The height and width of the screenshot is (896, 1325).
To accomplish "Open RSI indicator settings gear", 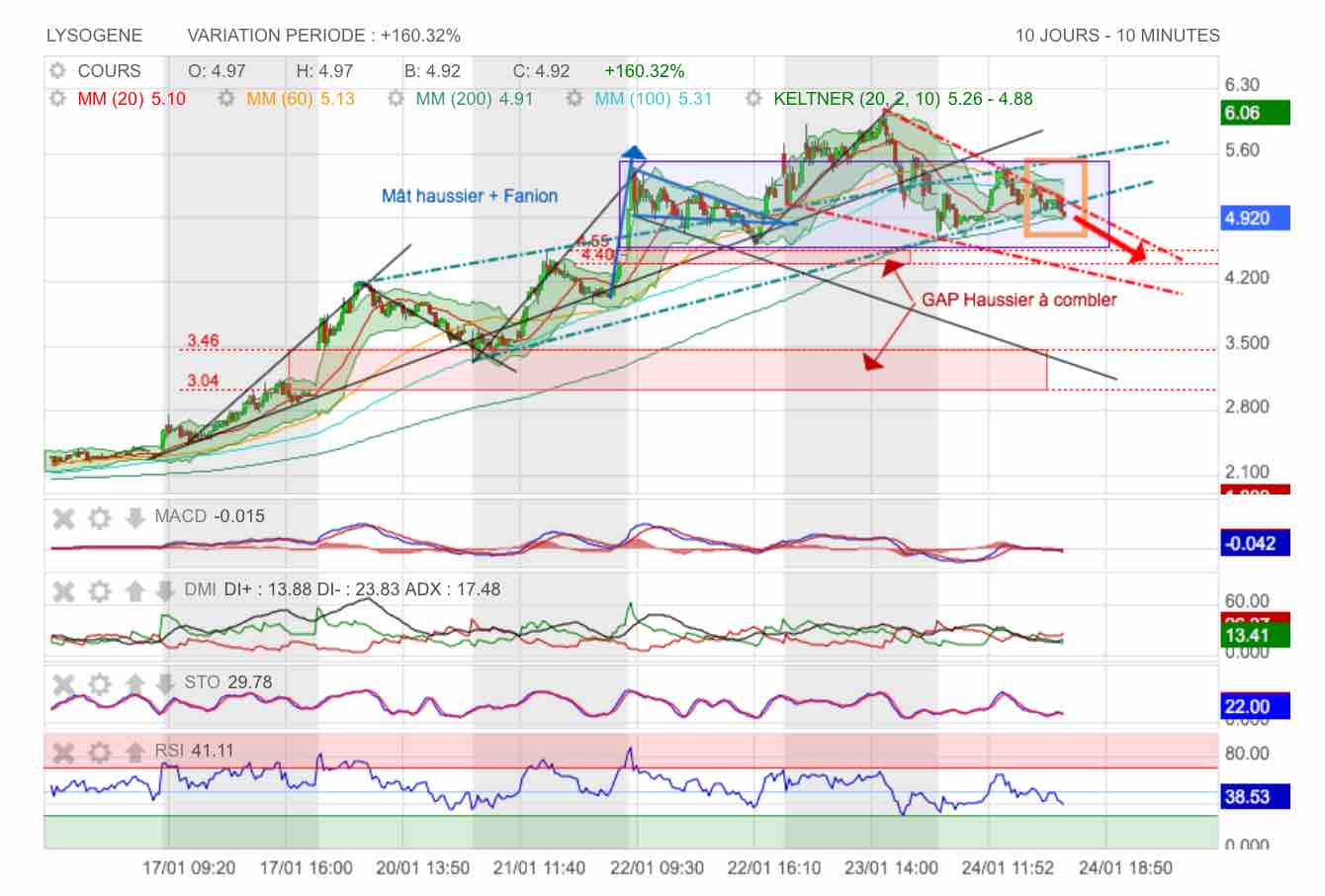I will [99, 753].
